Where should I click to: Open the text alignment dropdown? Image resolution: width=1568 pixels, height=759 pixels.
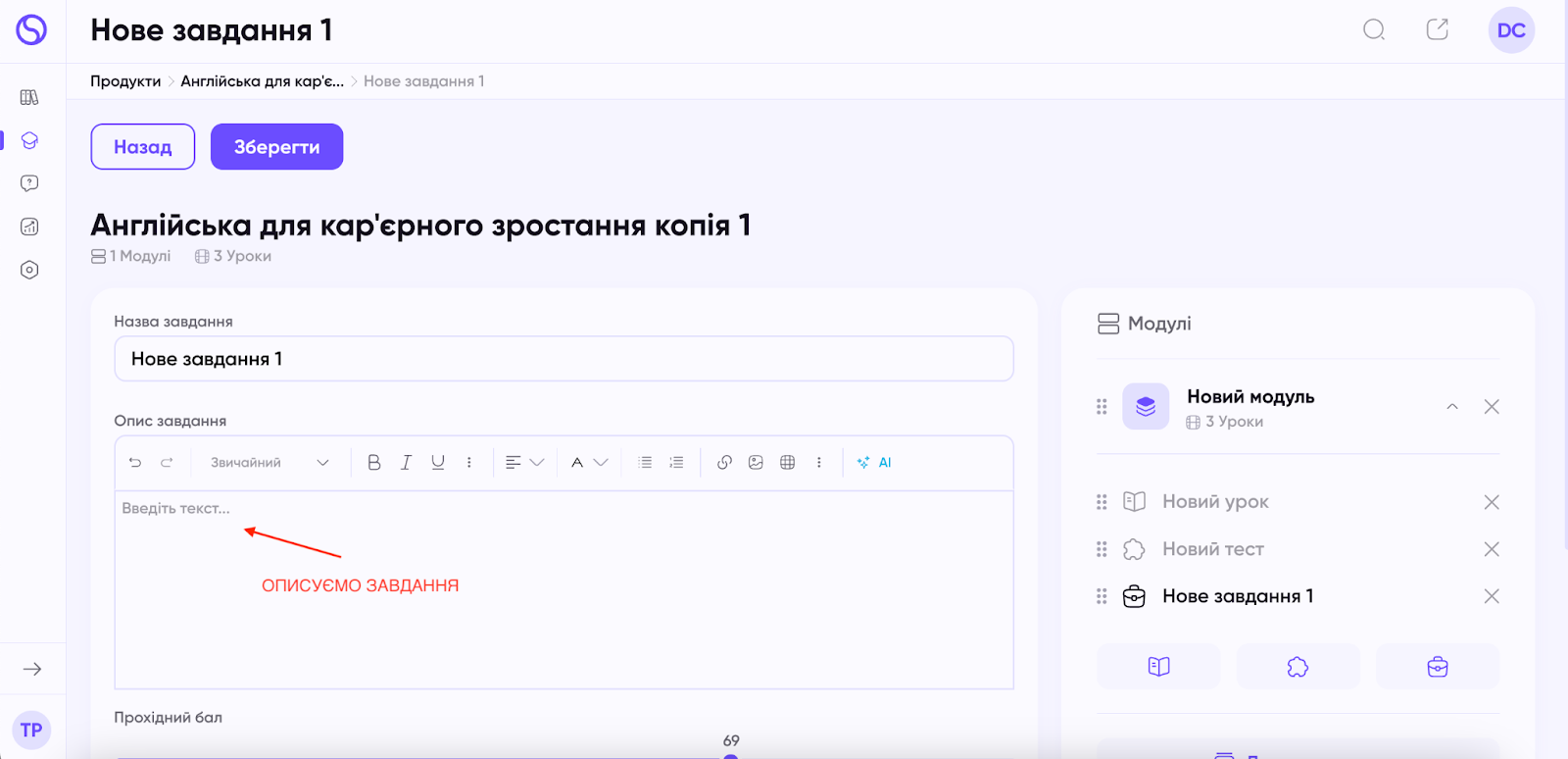(x=524, y=463)
